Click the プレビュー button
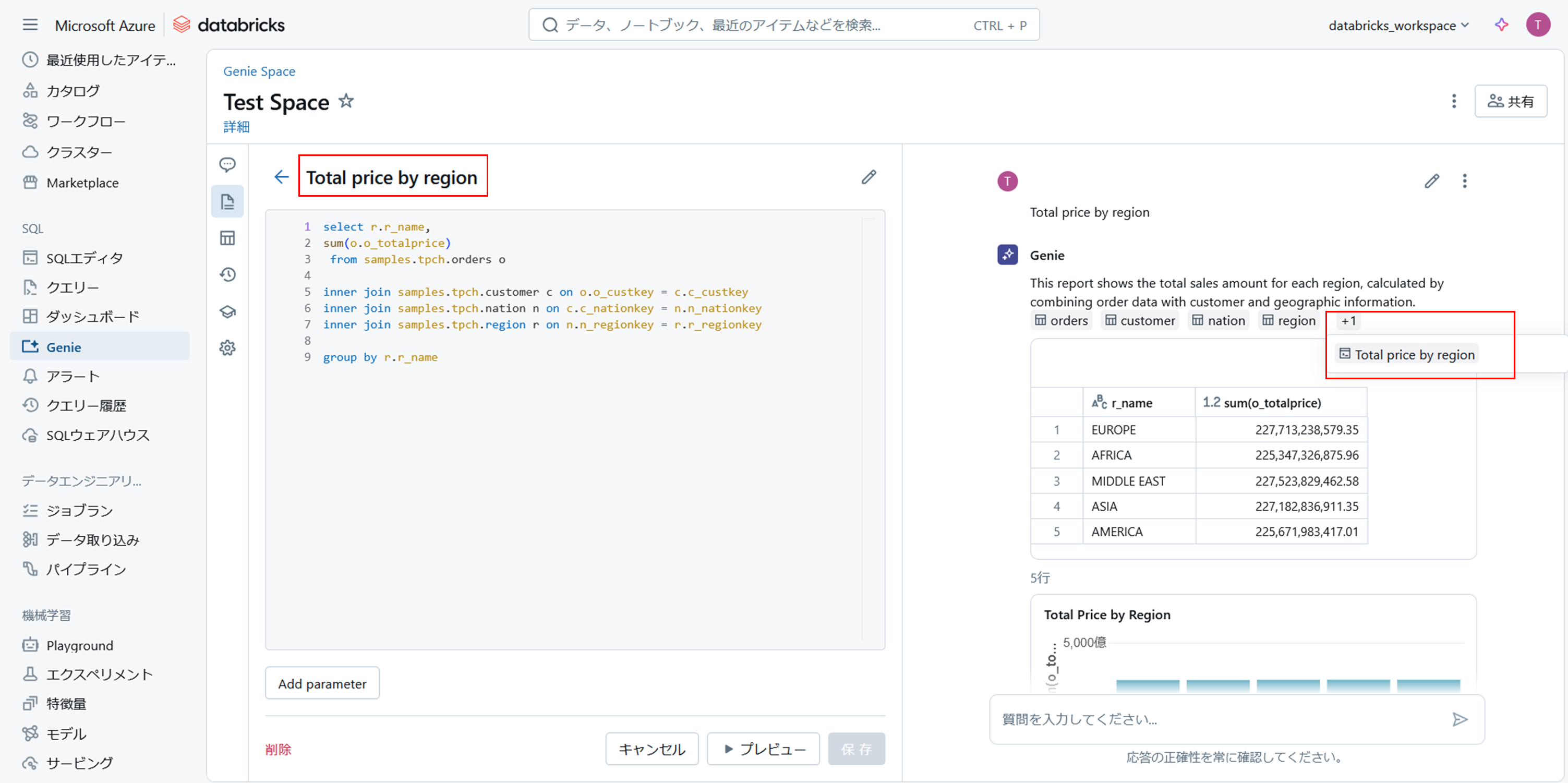This screenshot has height=783, width=1568. tap(763, 749)
